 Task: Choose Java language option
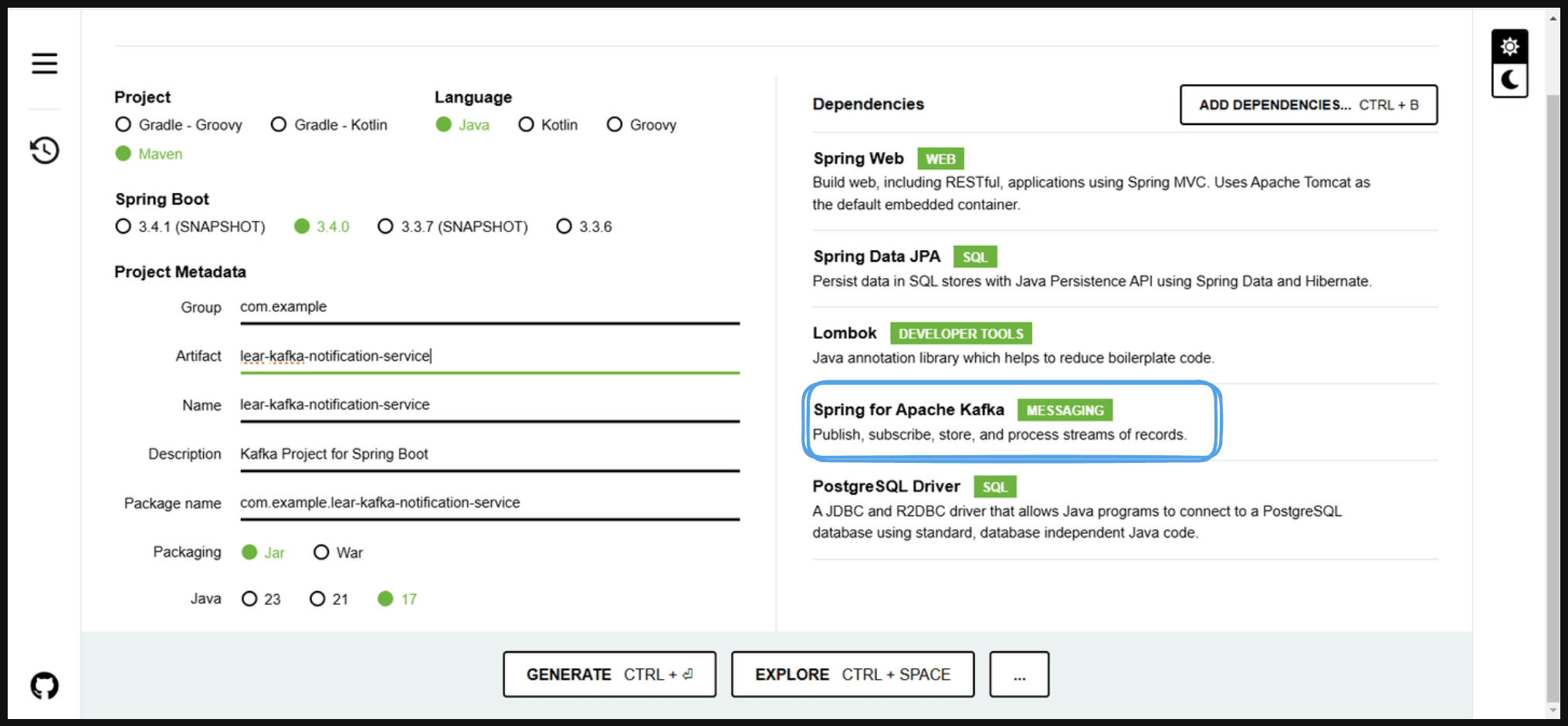pyautogui.click(x=462, y=125)
